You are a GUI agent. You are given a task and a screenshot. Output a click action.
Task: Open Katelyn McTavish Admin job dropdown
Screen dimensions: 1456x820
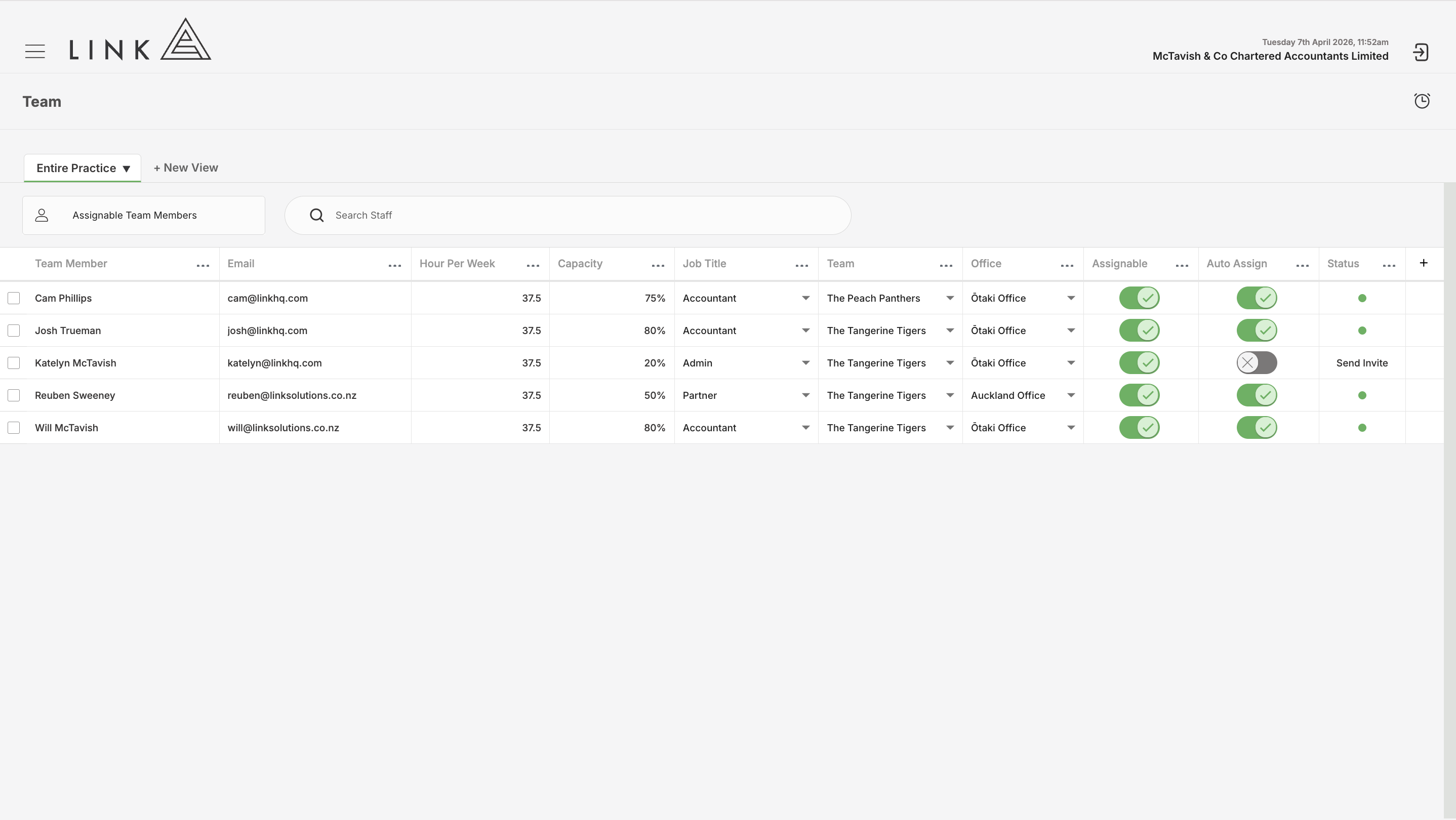pos(805,363)
